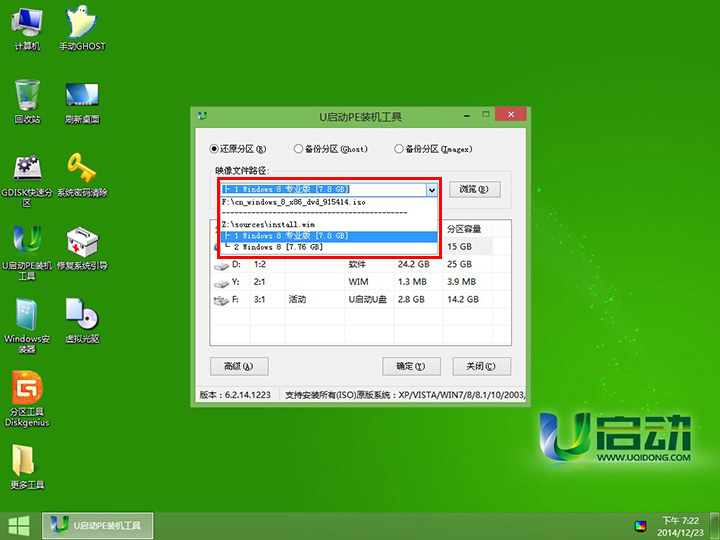Click '24.2 GB' in the D: row
Image resolution: width=720 pixels, height=540 pixels.
coord(414,264)
